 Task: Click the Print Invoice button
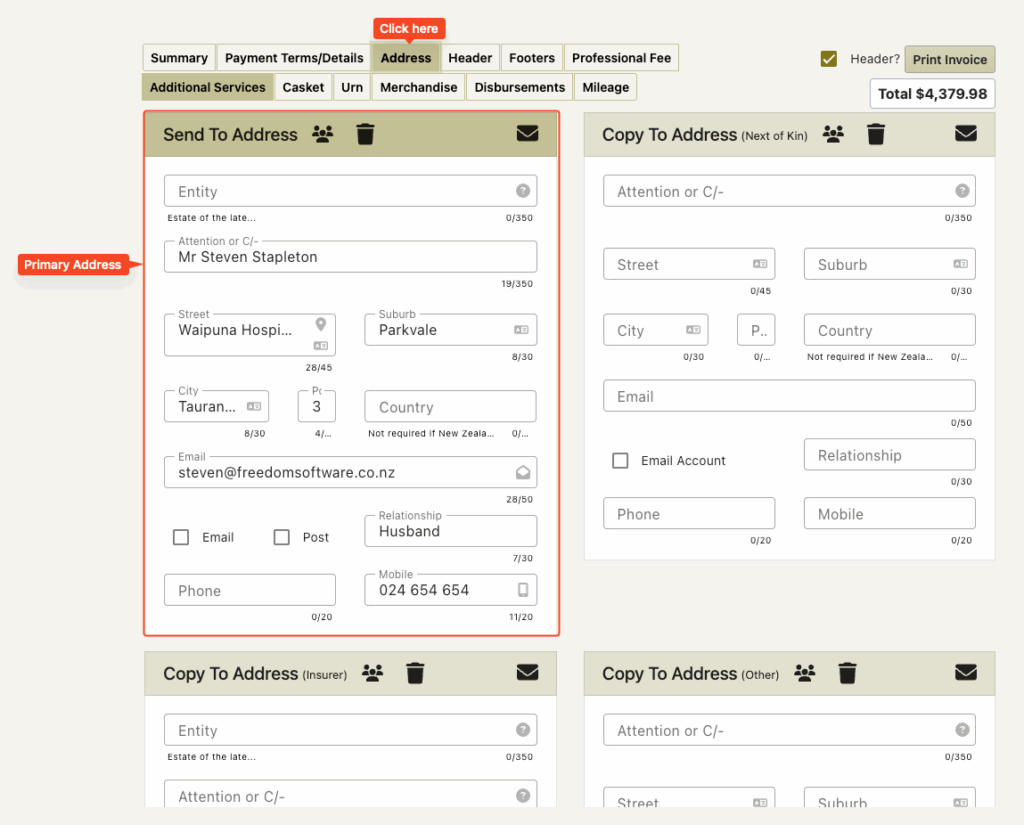pyautogui.click(x=950, y=59)
